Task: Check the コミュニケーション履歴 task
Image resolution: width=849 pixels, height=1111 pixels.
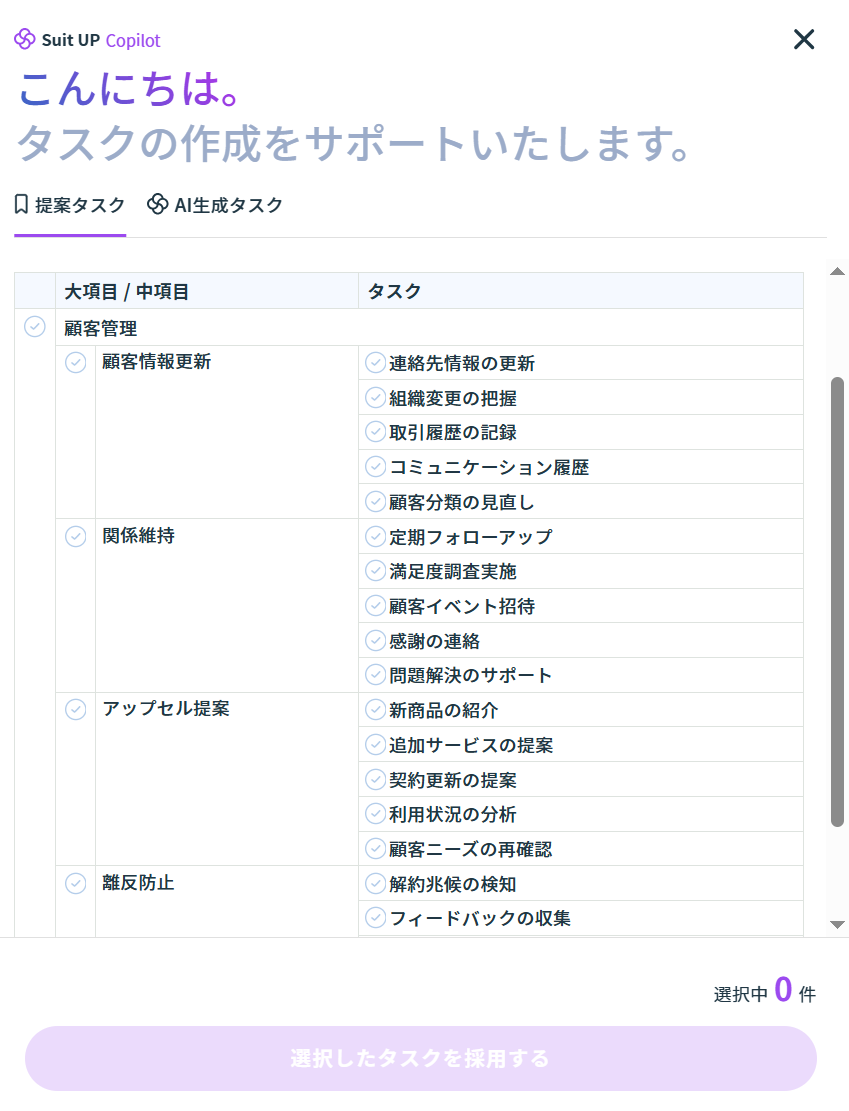Action: coord(375,467)
